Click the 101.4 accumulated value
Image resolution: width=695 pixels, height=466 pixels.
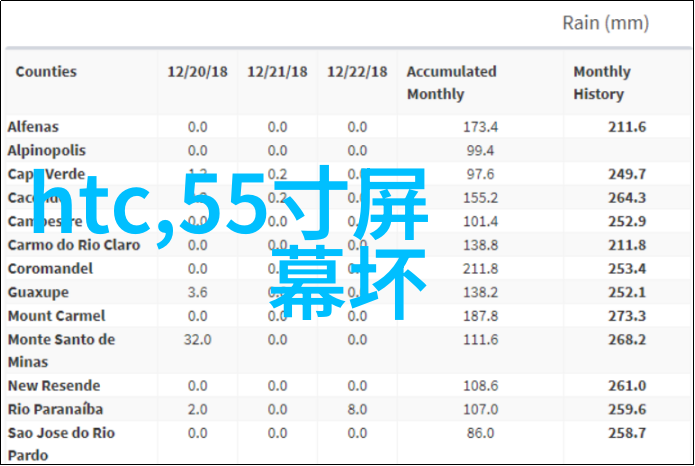pos(480,222)
